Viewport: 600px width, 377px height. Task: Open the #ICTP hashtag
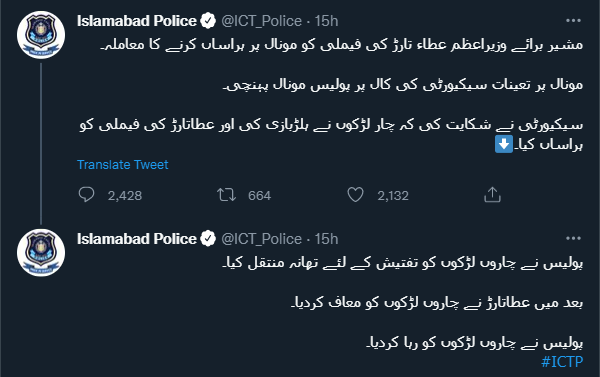click(x=562, y=361)
